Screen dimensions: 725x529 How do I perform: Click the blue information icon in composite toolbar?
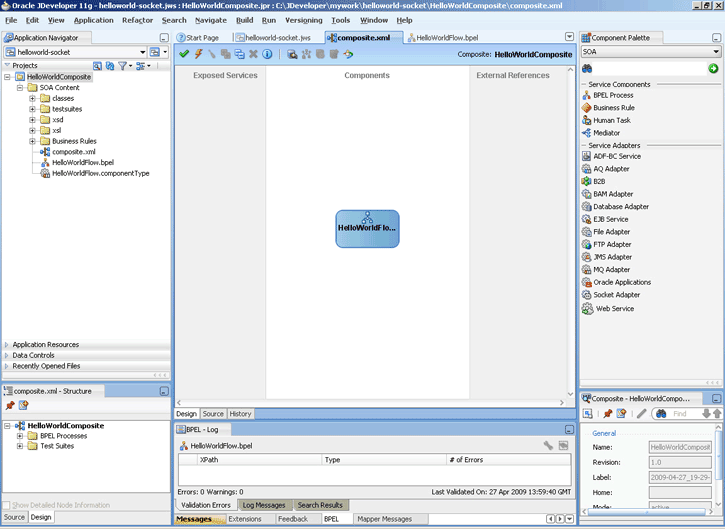(267, 54)
